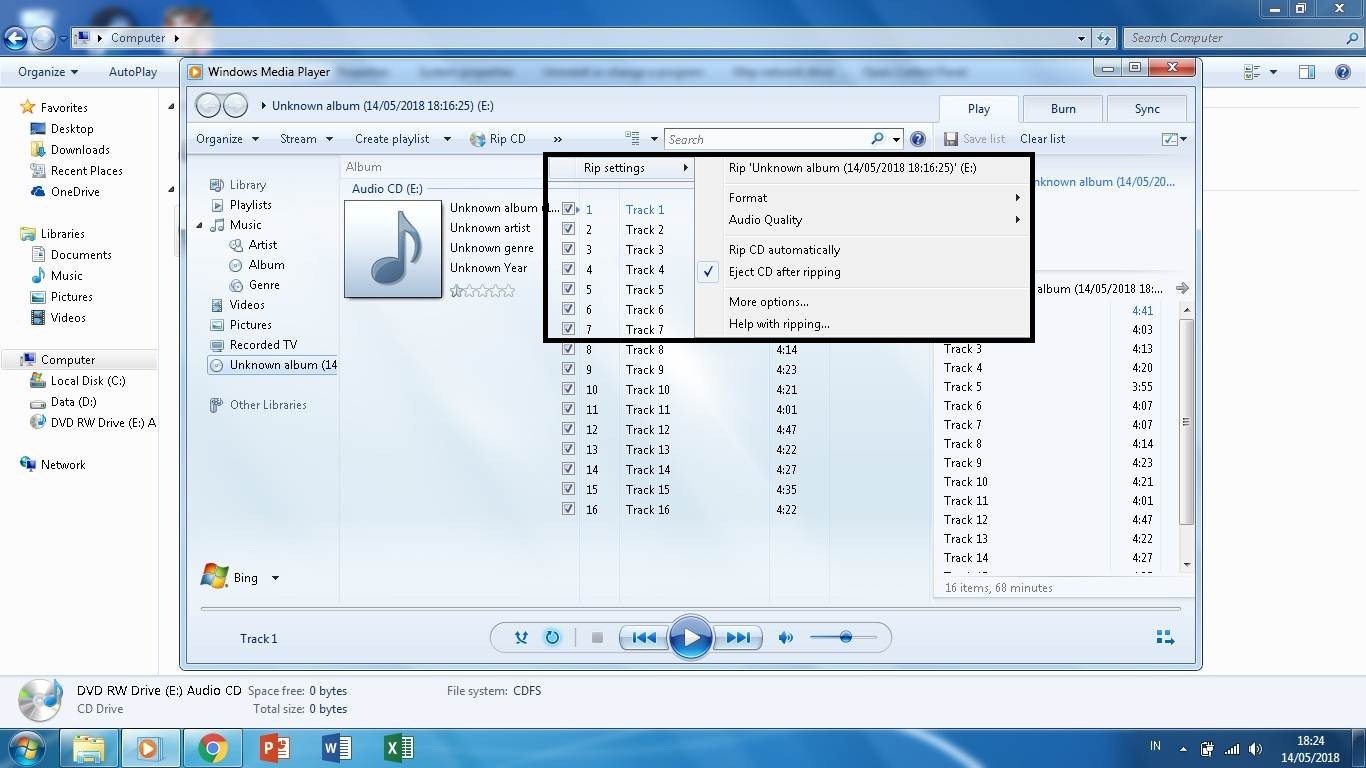This screenshot has width=1366, height=768.
Task: Switch to the Burn tab
Action: click(1063, 109)
